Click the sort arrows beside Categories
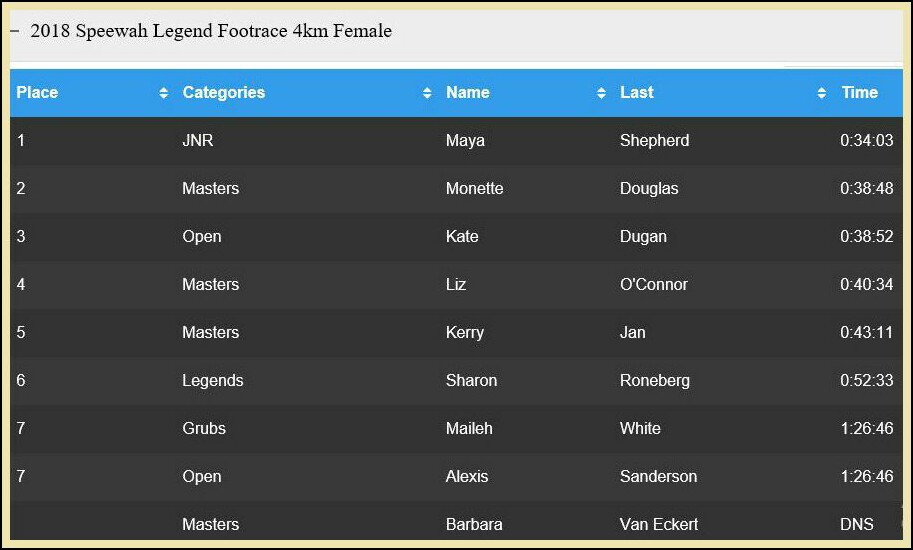Screen dimensions: 913x550 click(x=427, y=93)
